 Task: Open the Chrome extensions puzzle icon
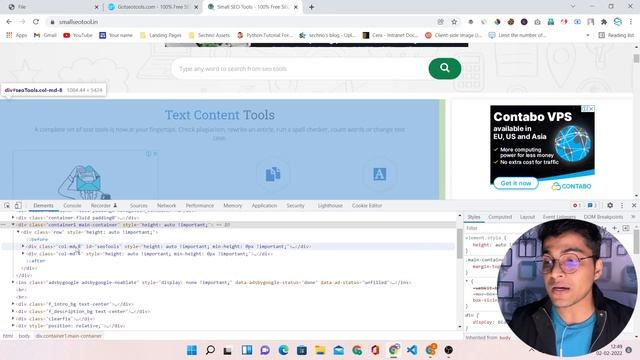click(x=604, y=22)
